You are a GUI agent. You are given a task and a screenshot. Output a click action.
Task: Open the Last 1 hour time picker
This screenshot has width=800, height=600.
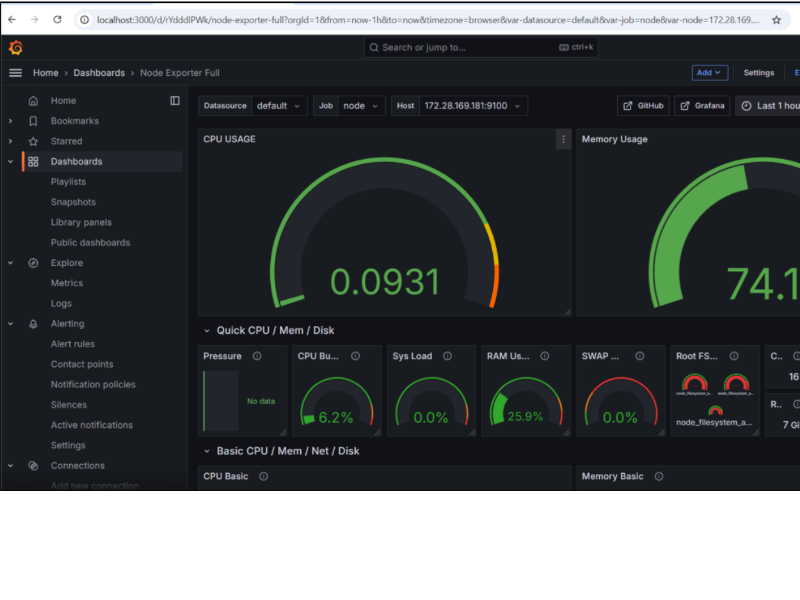[768, 106]
